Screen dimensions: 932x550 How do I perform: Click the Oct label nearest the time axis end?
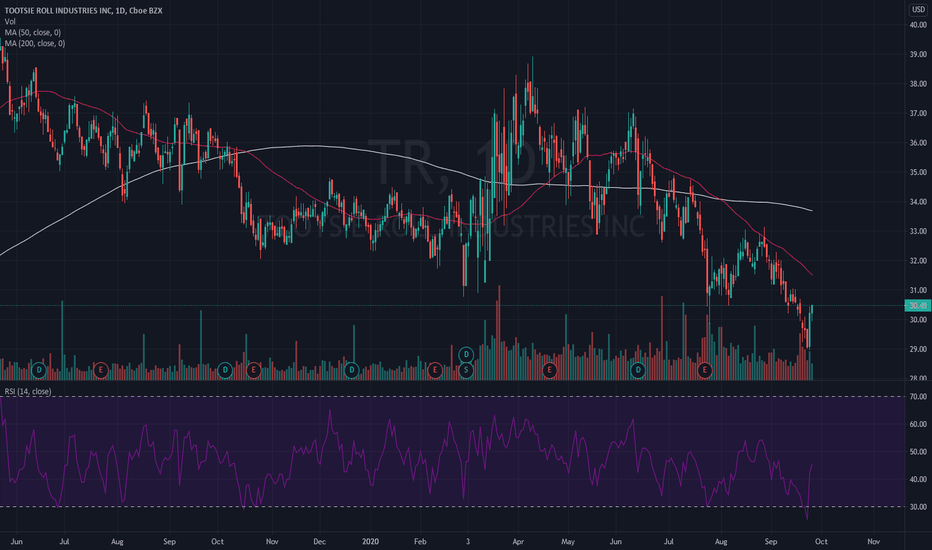pyautogui.click(x=821, y=542)
